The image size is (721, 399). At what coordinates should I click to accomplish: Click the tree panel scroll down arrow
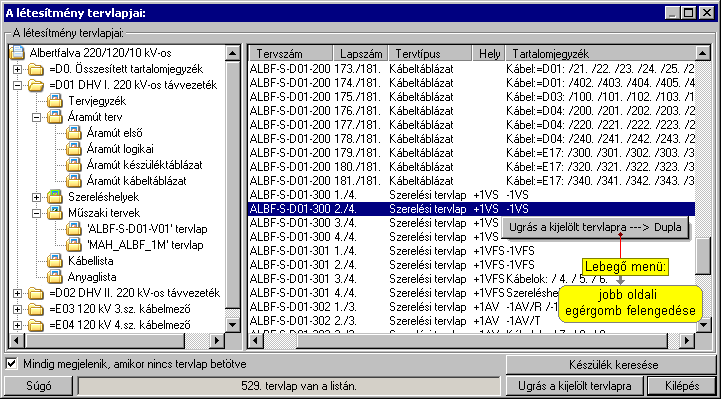233,325
